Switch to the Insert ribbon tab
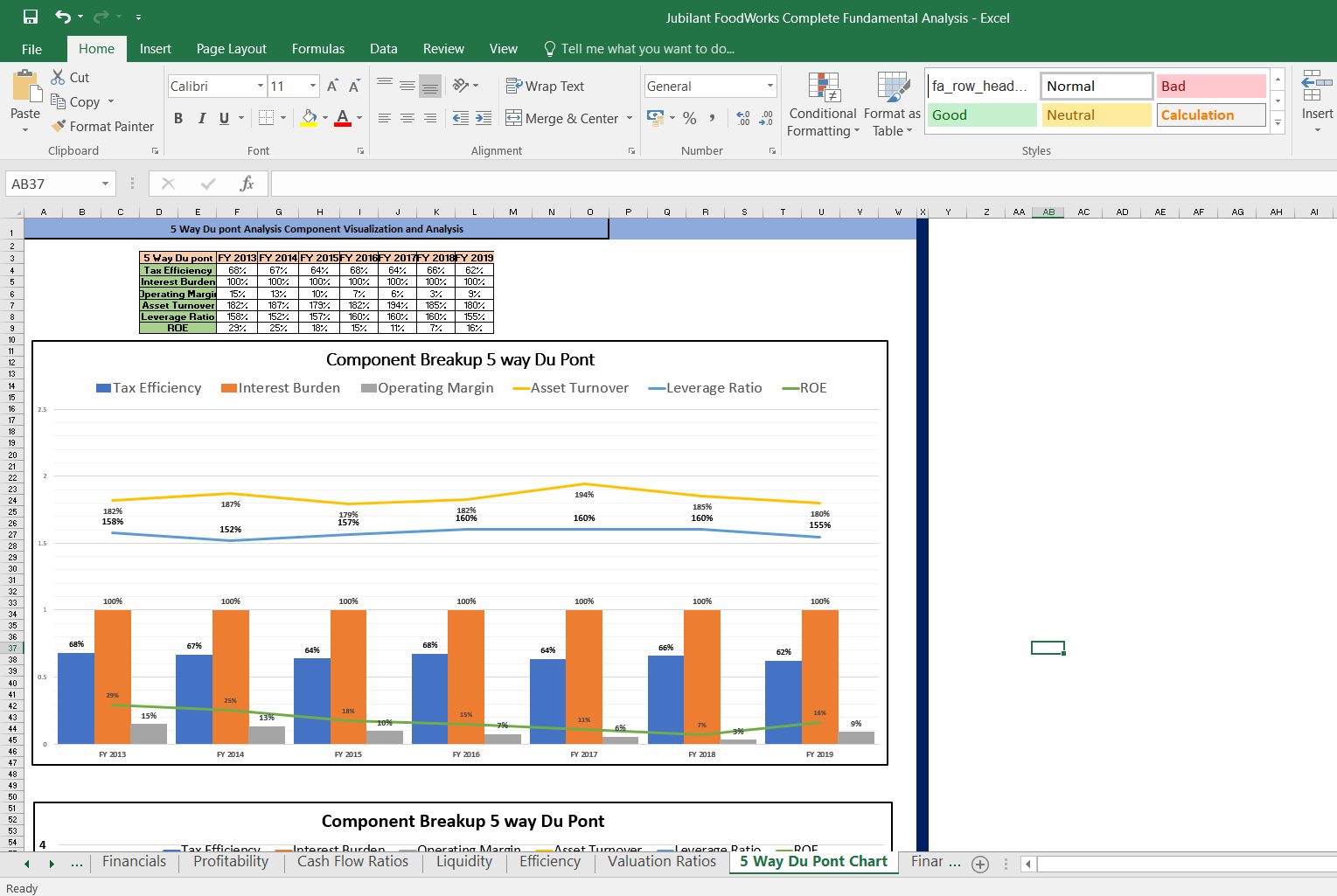This screenshot has height=896, width=1337. coord(155,49)
